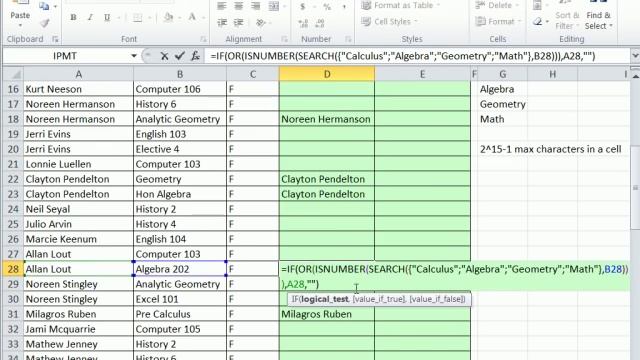Viewport: 640px width, 360px height.
Task: Click the Align Text Right icon
Action: click(256, 6)
